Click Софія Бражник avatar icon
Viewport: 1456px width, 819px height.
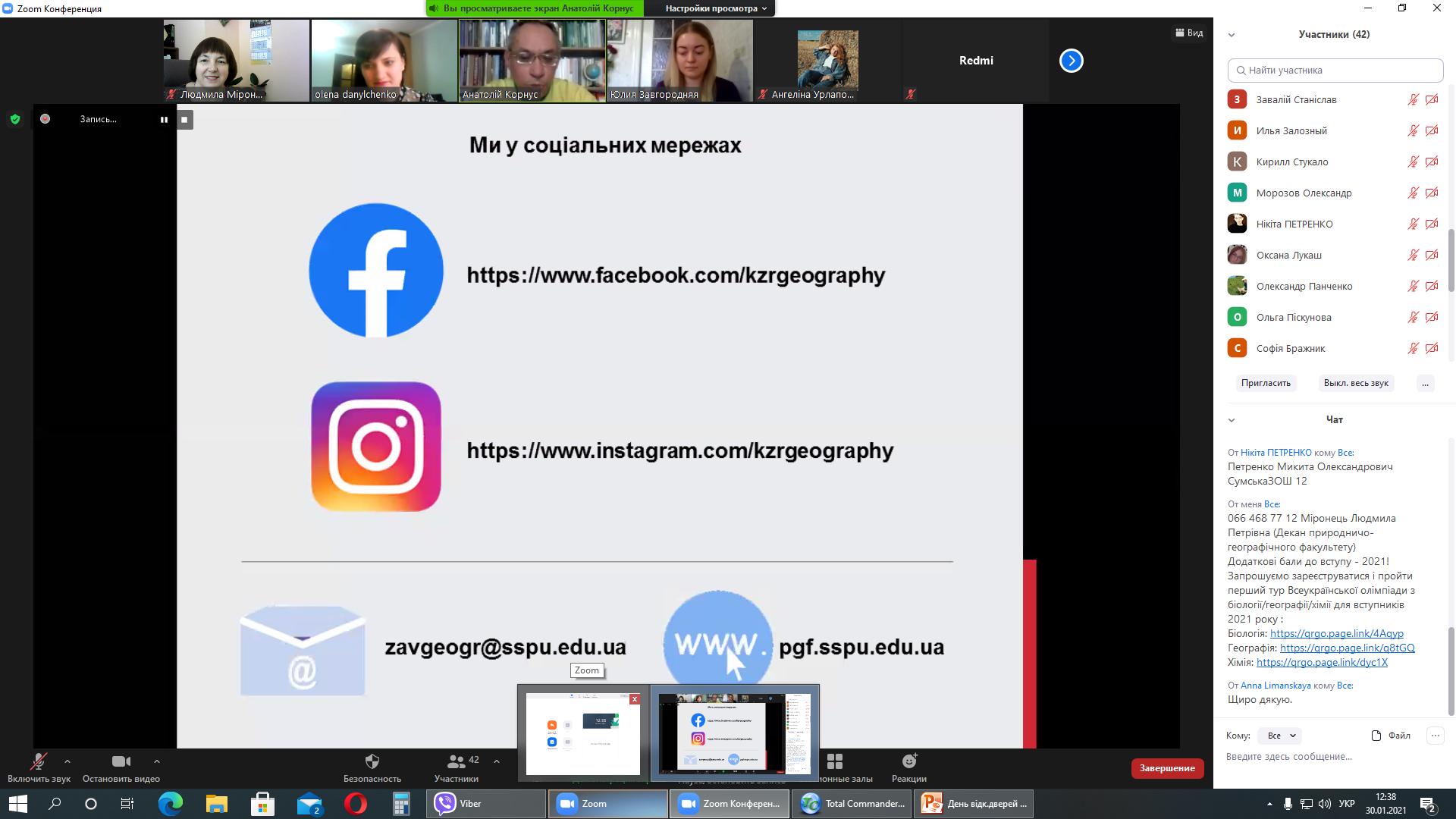click(1237, 348)
